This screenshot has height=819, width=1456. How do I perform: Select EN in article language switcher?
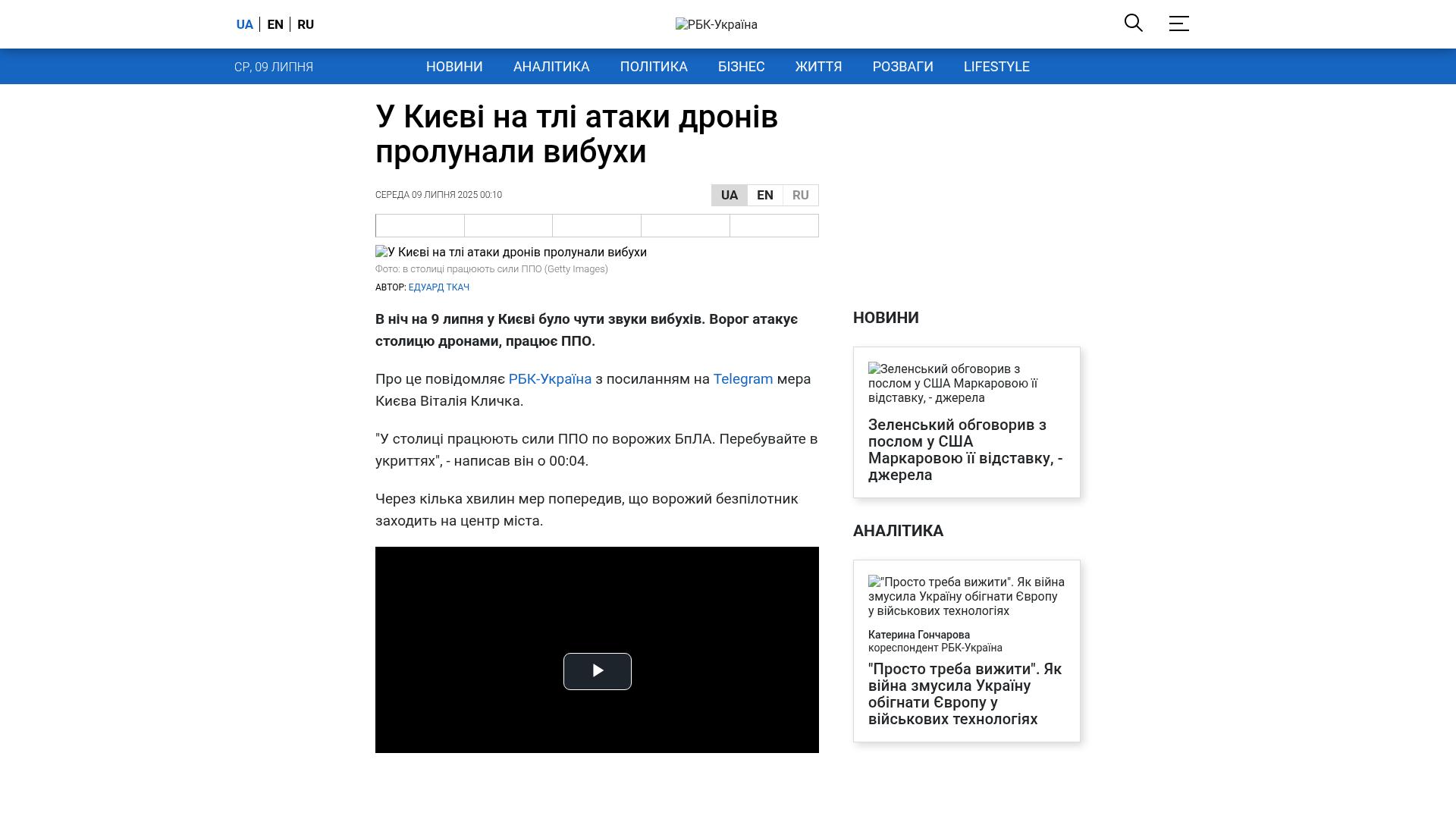[x=764, y=195]
